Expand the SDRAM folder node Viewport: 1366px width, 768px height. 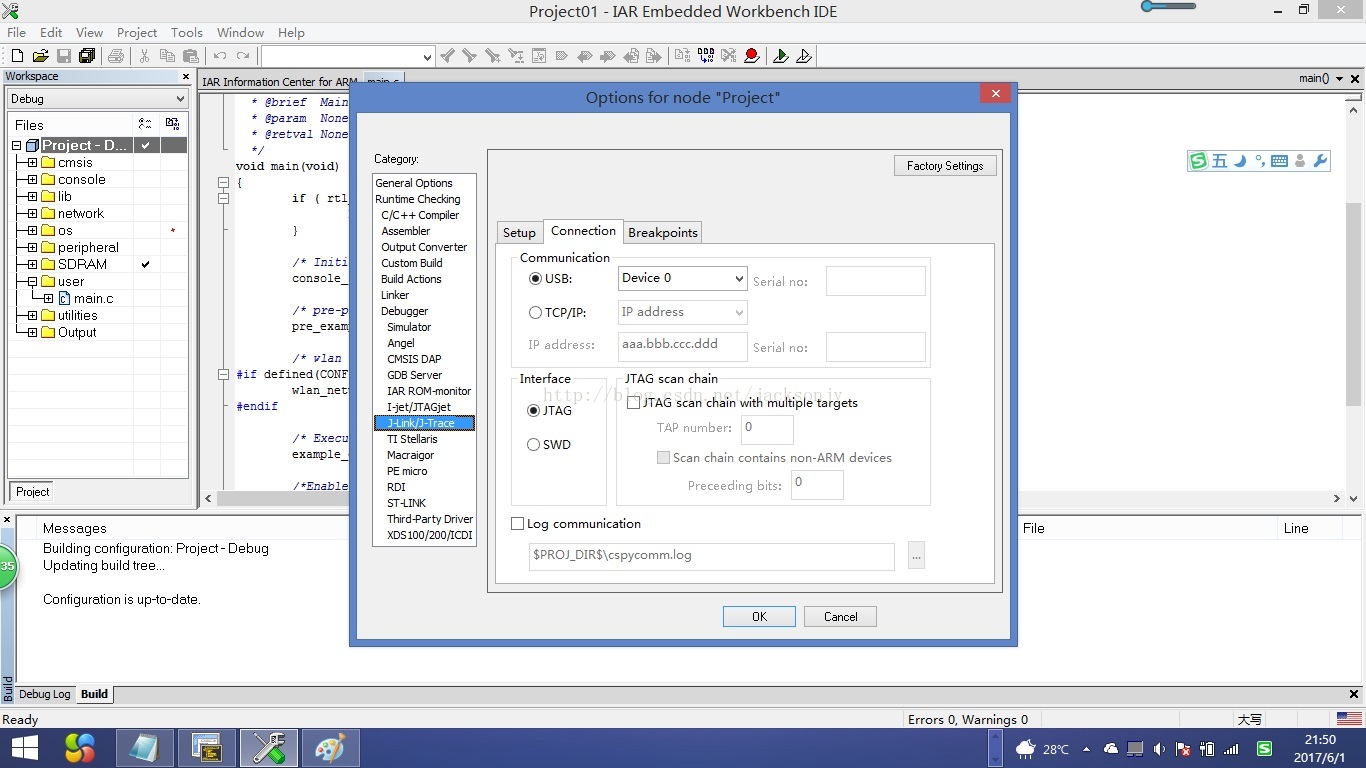[x=33, y=265]
